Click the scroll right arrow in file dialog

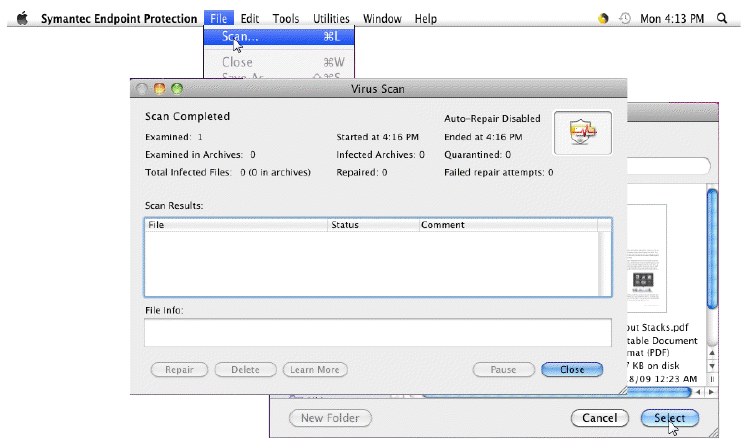click(x=711, y=392)
